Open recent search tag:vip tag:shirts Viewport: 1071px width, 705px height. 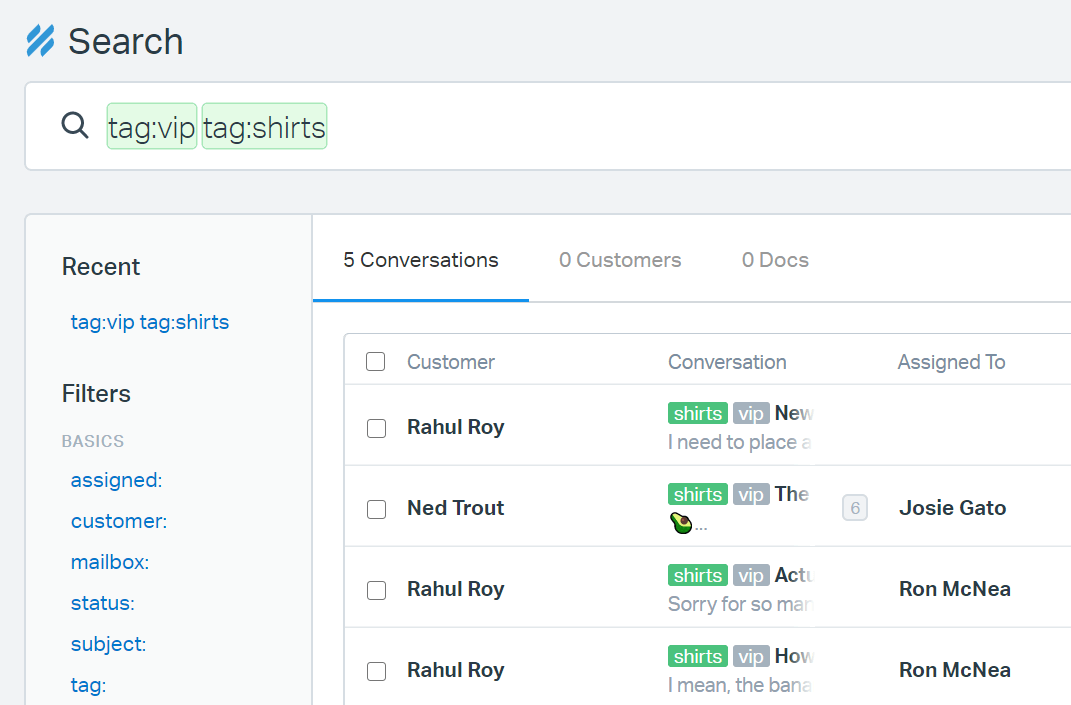(x=150, y=322)
